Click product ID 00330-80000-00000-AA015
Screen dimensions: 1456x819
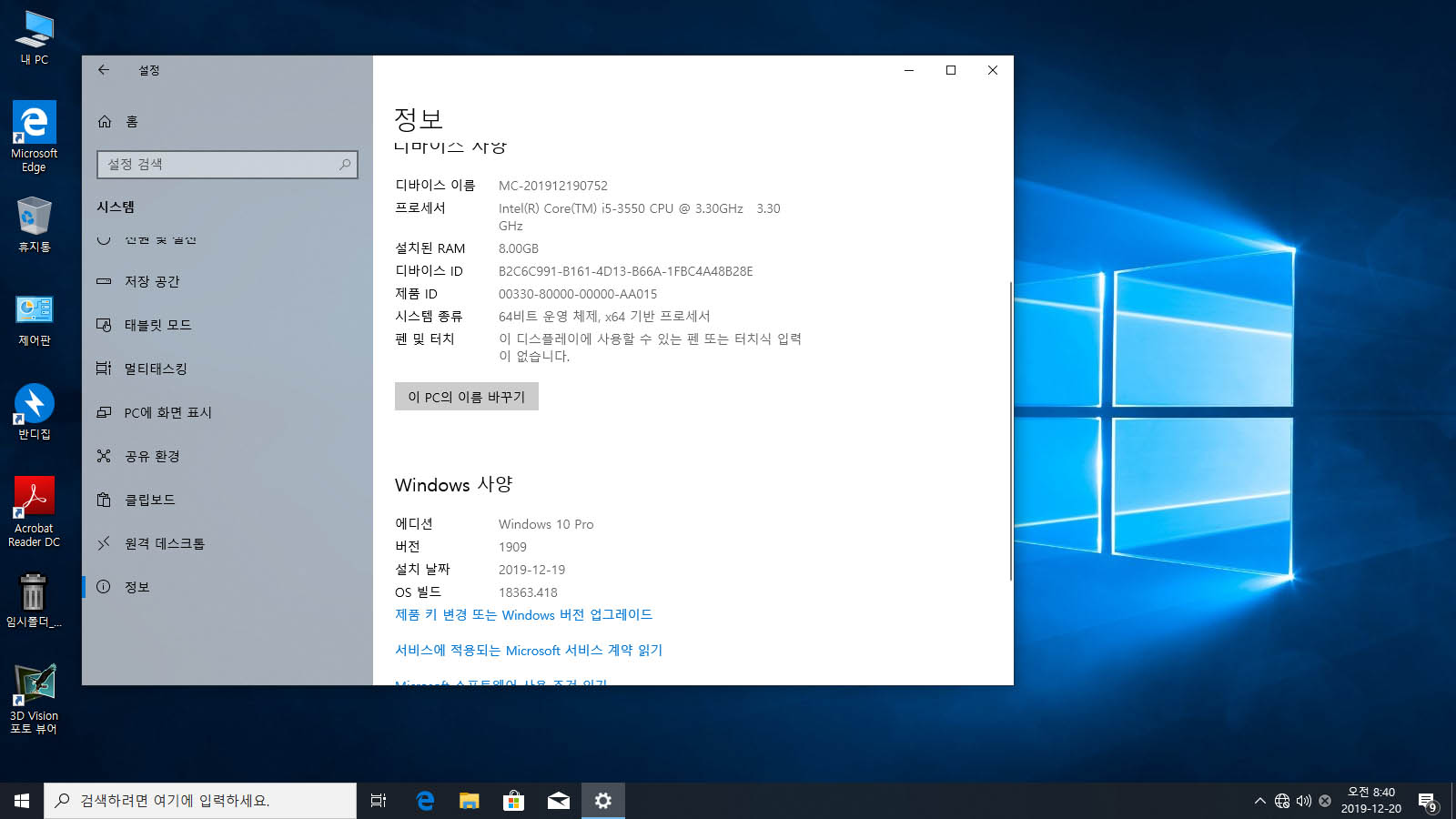tap(578, 294)
